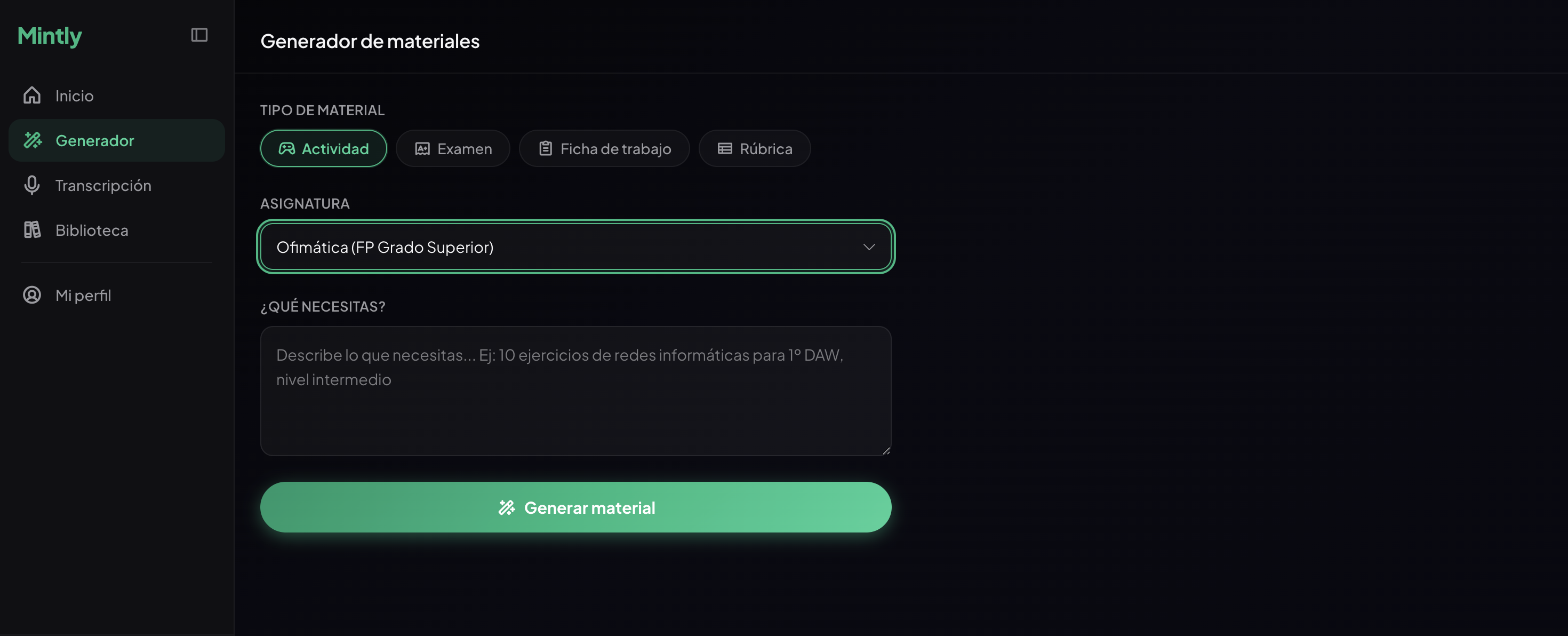Expand the subject list showing FP Grado Superior

576,247
